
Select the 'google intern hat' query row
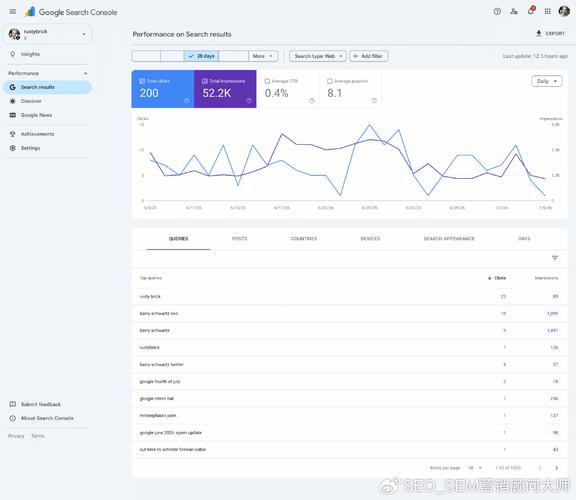349,399
